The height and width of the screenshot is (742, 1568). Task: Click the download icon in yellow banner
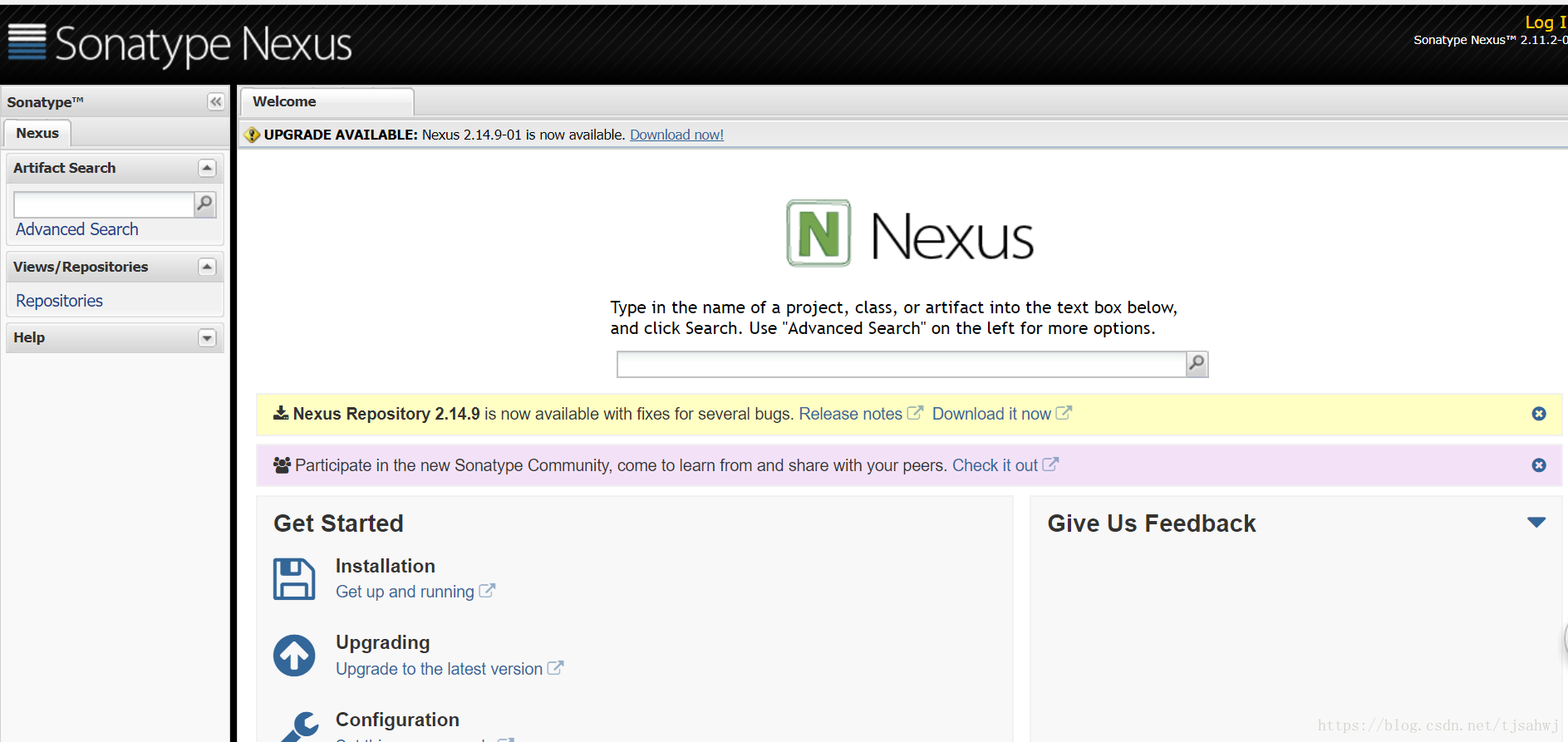tap(281, 413)
